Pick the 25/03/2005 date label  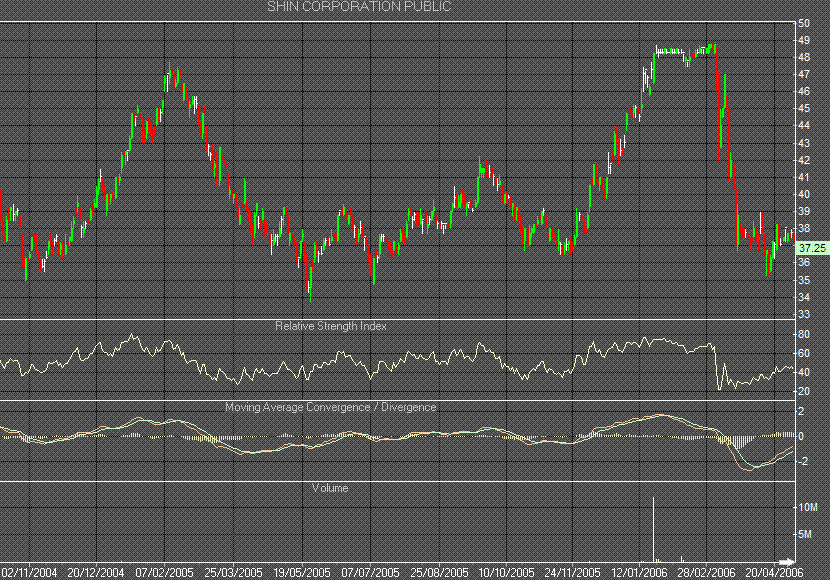point(233,573)
